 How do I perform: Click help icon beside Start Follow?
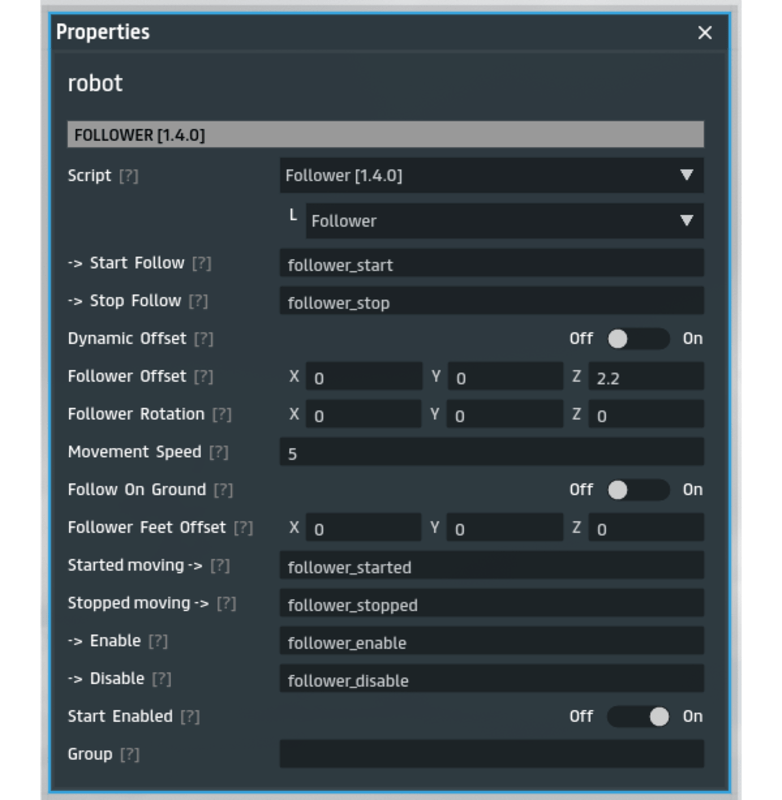tap(201, 264)
